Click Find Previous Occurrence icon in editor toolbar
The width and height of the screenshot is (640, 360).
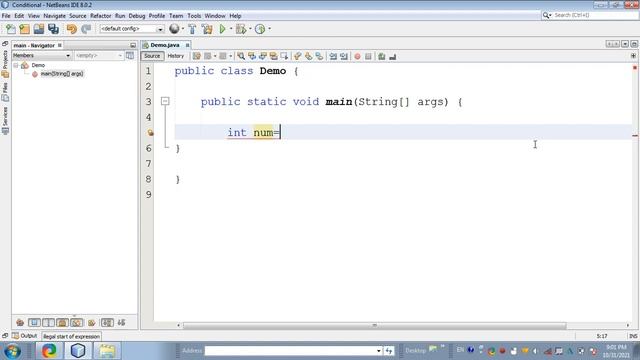(x=252, y=56)
